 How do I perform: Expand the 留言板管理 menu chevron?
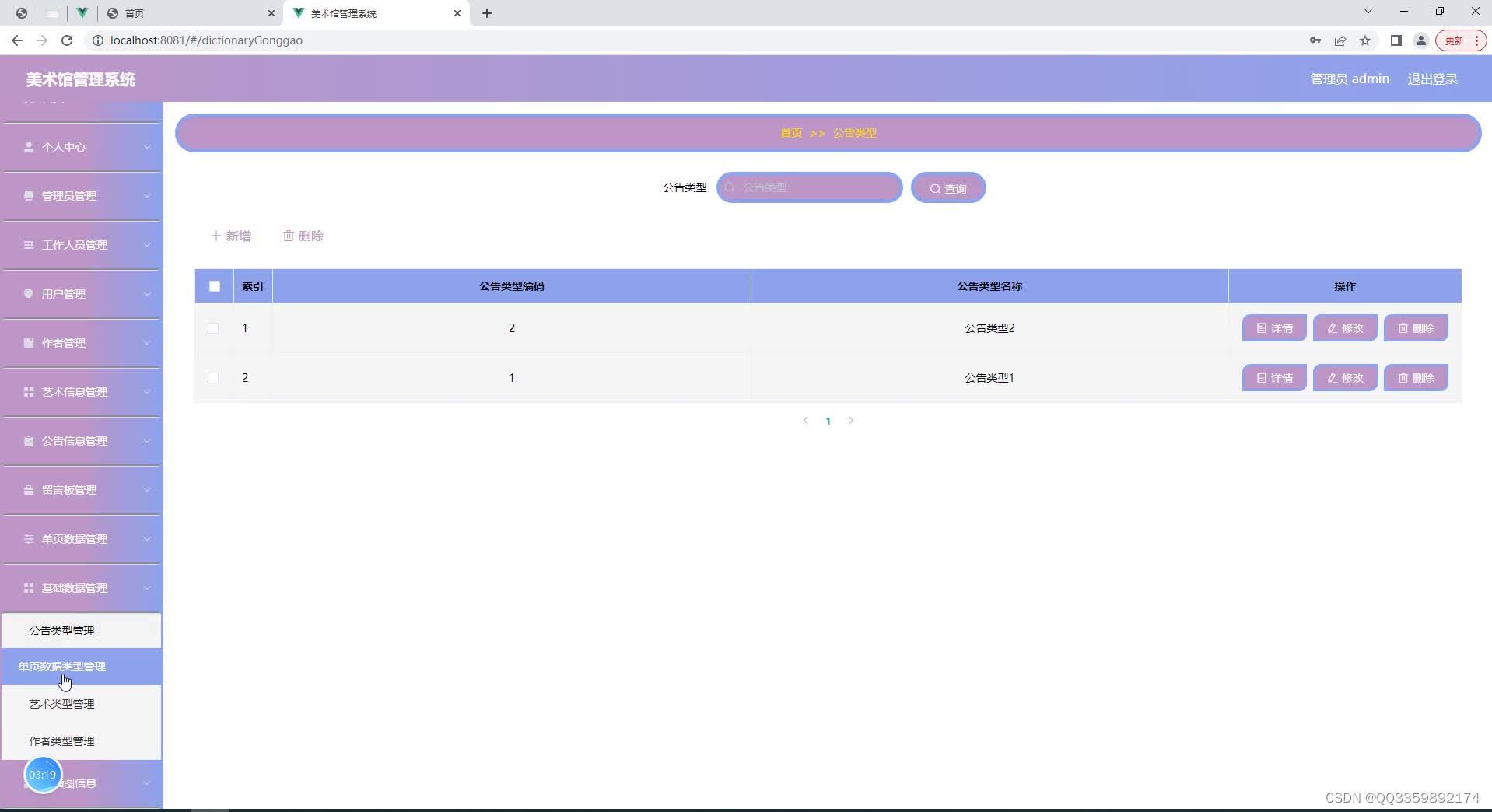147,490
